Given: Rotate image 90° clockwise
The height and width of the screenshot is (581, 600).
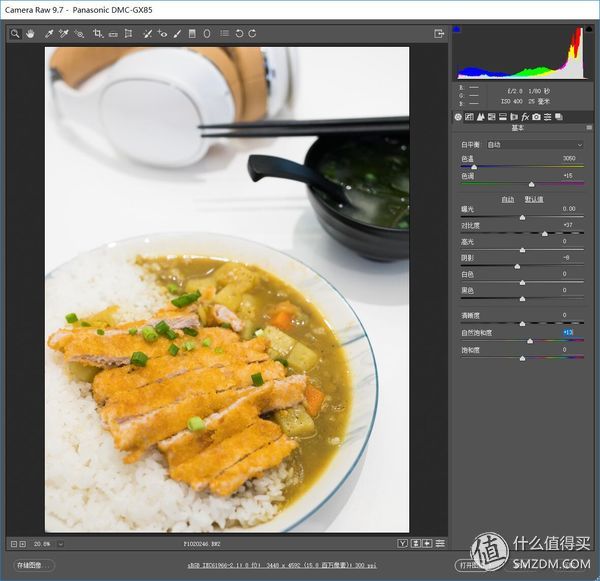Looking at the screenshot, I should point(252,34).
